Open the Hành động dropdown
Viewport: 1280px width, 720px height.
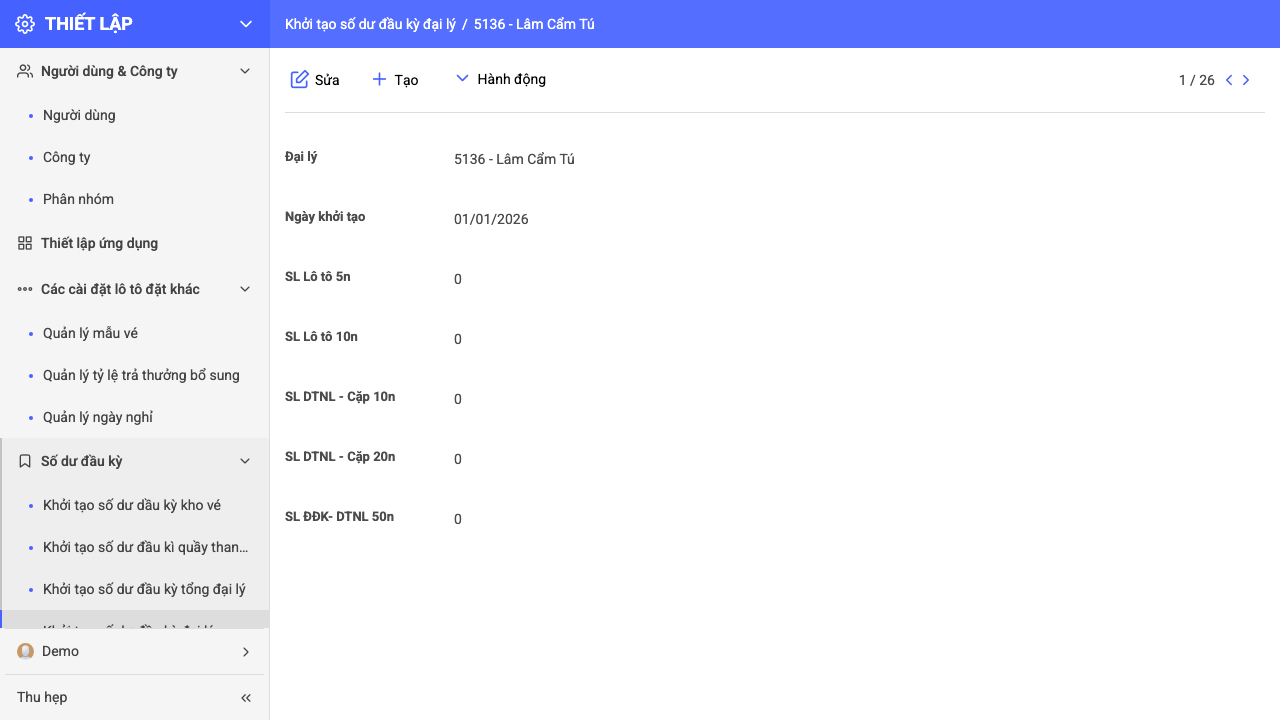pos(500,79)
